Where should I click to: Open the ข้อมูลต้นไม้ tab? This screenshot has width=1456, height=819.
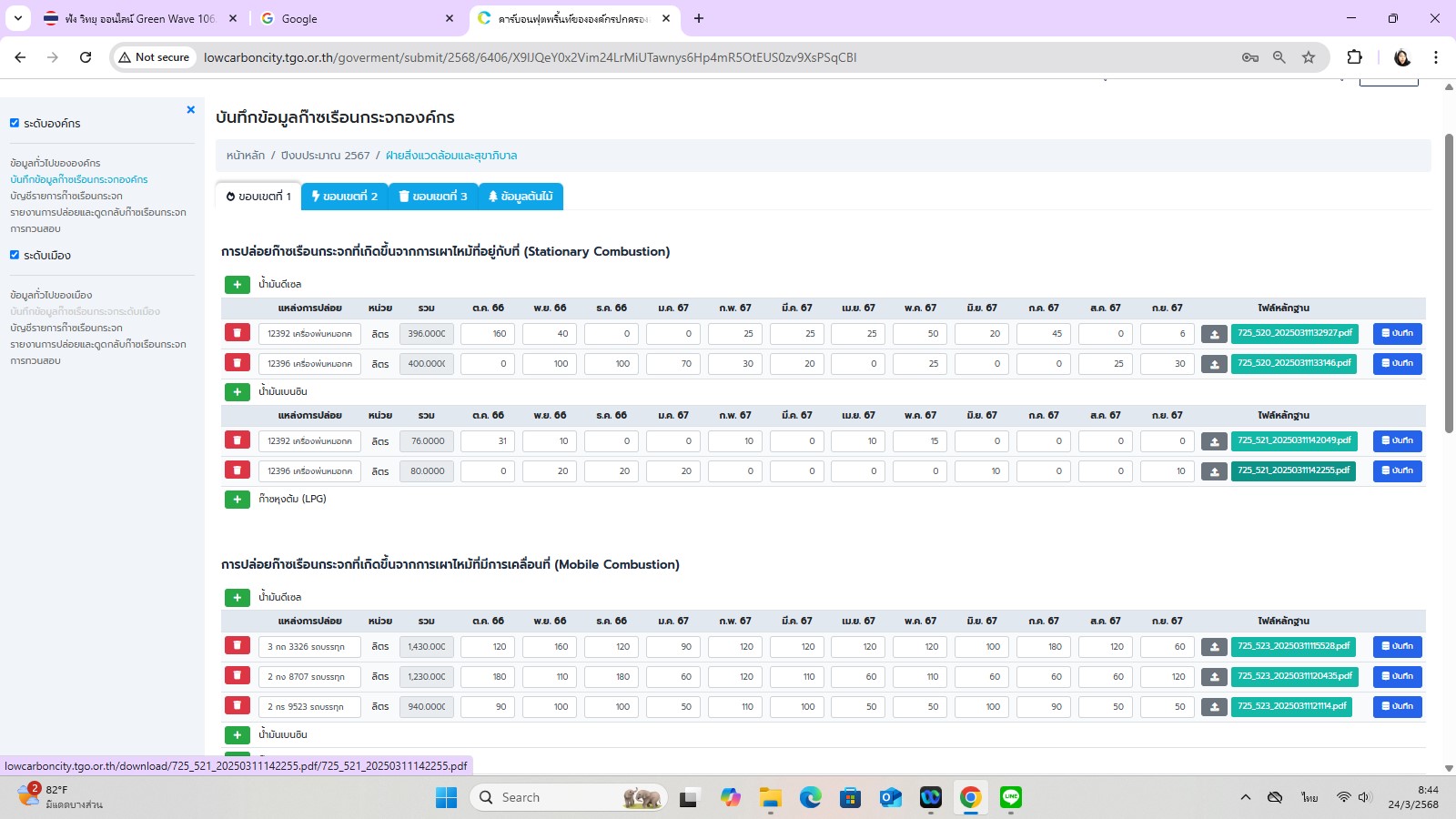tap(521, 197)
